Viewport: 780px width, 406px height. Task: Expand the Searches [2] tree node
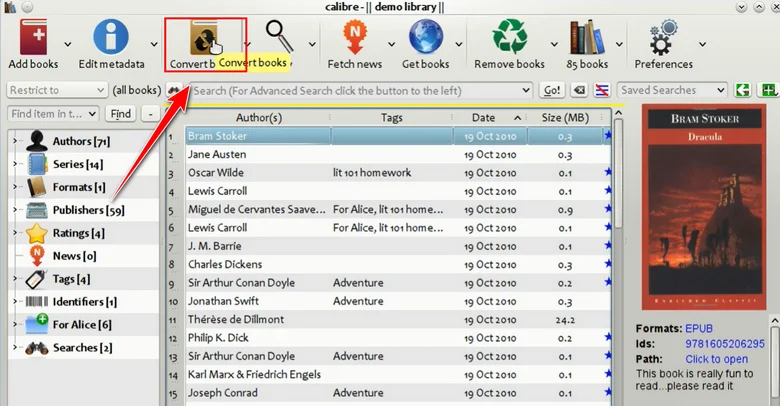tap(15, 347)
